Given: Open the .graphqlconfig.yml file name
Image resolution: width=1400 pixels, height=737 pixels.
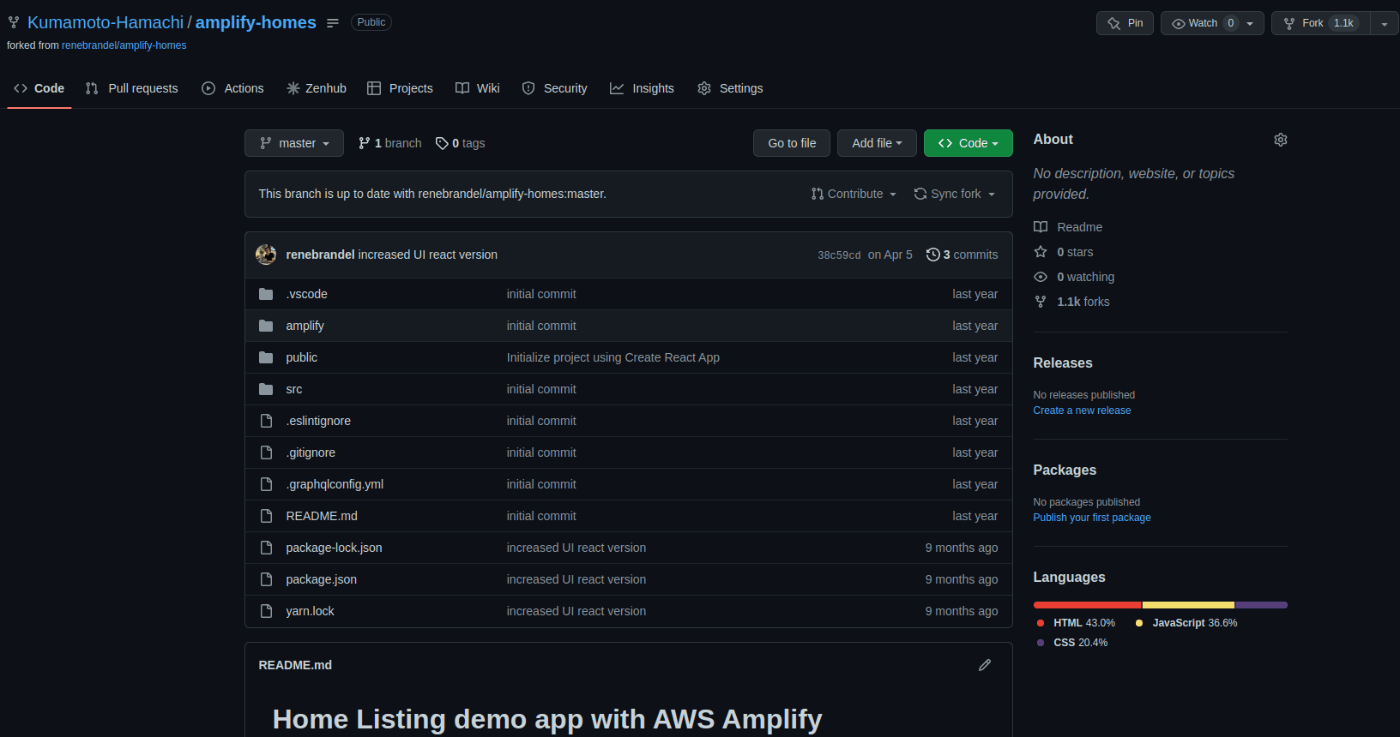Looking at the screenshot, I should pos(334,485).
